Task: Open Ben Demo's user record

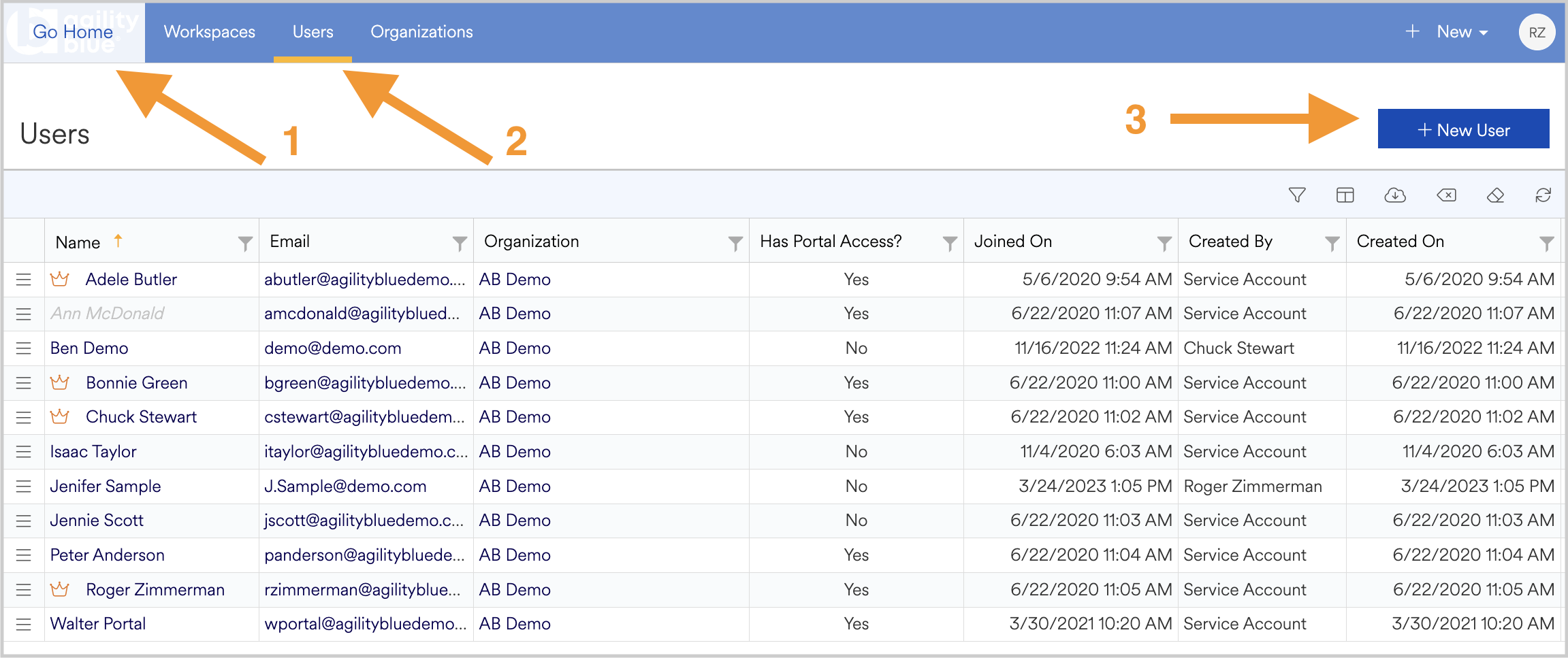Action: tap(89, 348)
